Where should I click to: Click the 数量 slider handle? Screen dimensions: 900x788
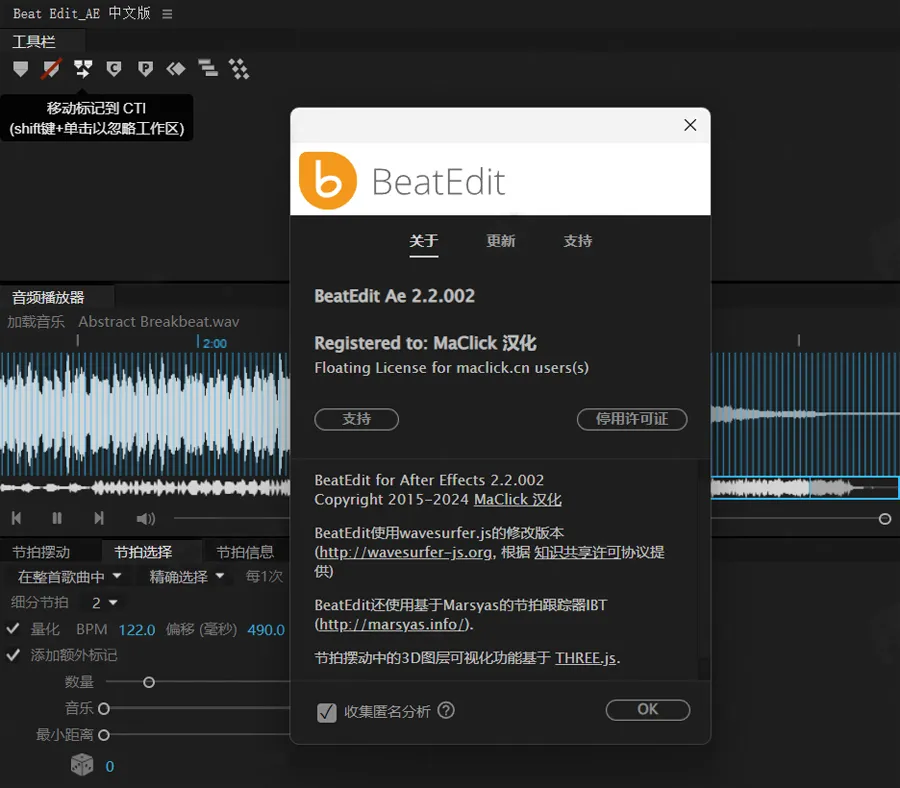coord(149,682)
